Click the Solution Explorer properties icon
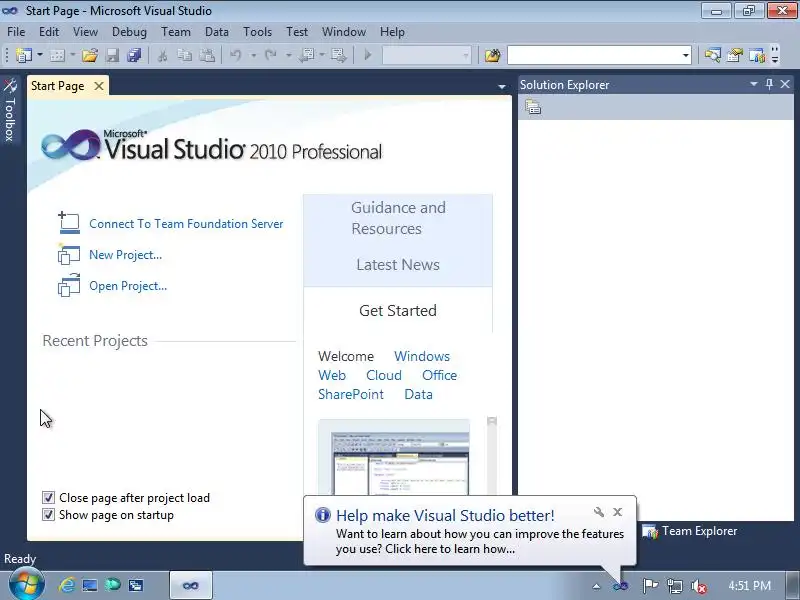 [533, 107]
